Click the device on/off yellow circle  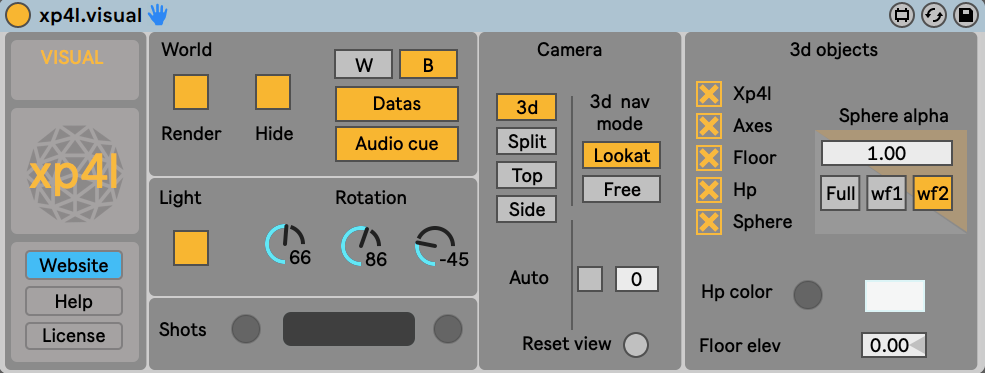(17, 16)
